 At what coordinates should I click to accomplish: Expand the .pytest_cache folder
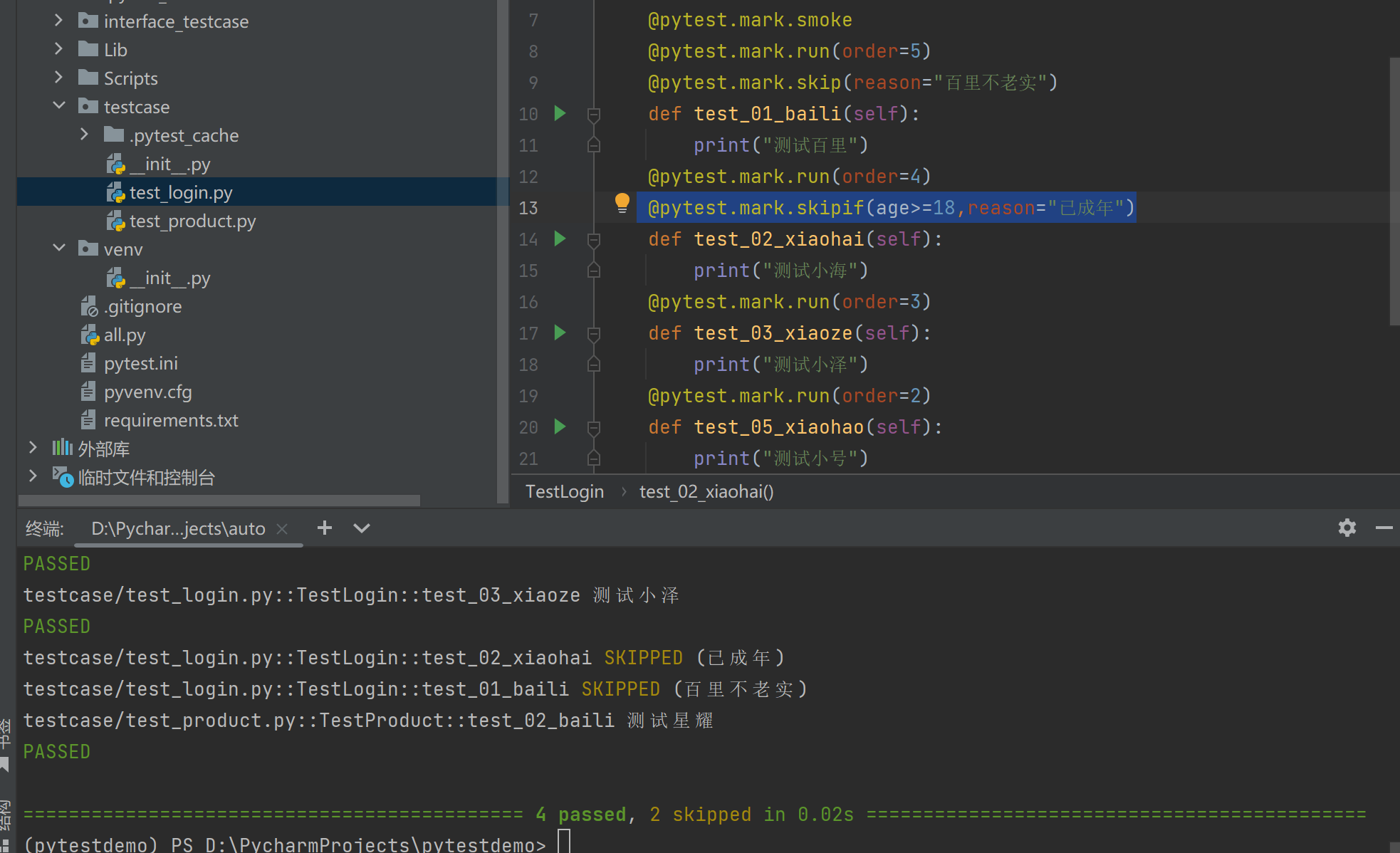84,135
